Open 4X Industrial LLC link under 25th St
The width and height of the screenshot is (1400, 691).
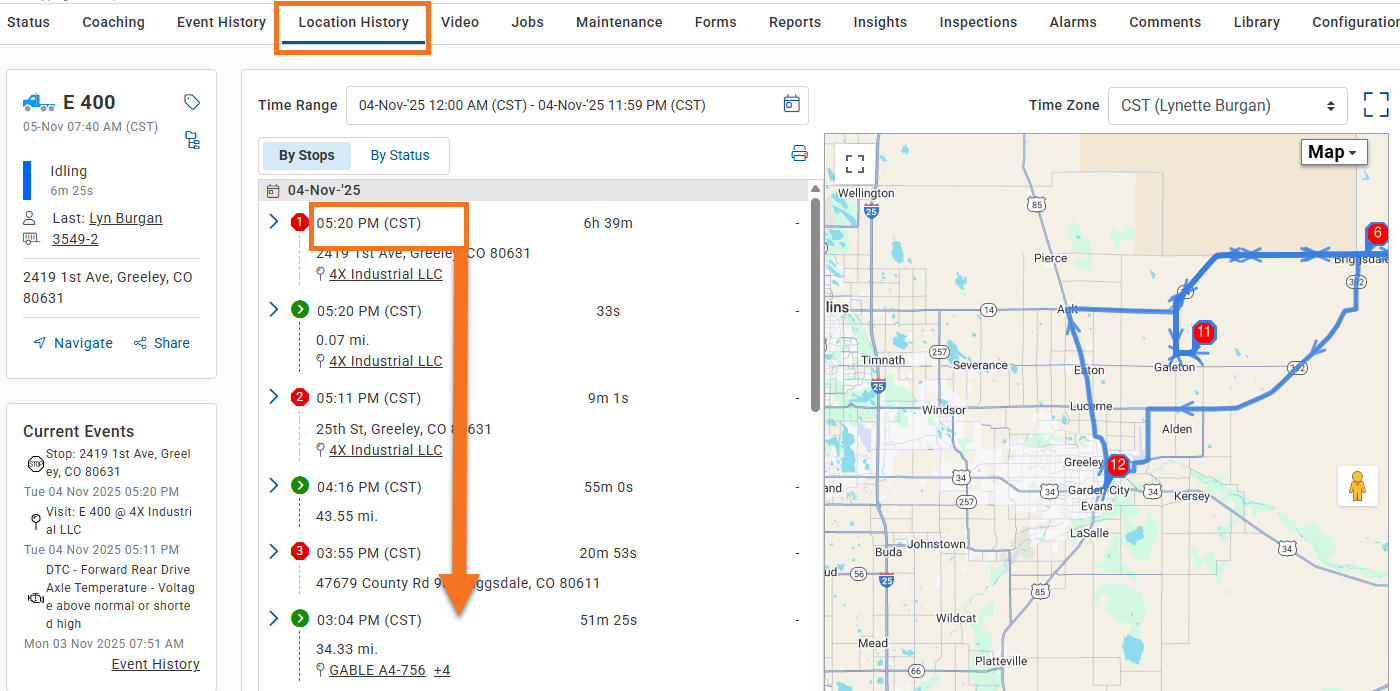point(385,450)
